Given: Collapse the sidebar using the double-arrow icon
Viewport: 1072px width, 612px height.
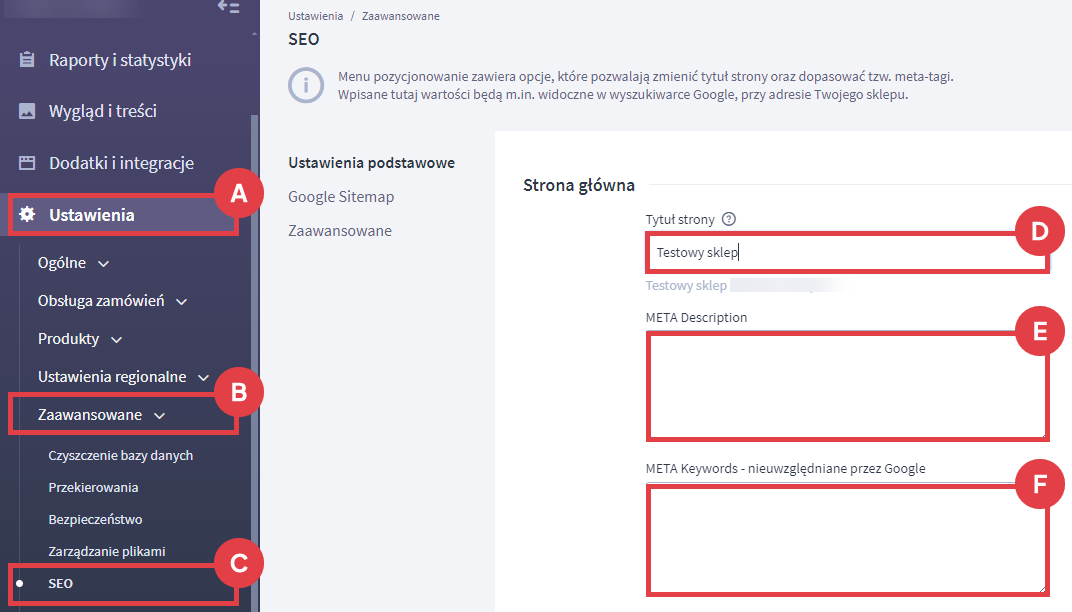Looking at the screenshot, I should click(x=228, y=7).
